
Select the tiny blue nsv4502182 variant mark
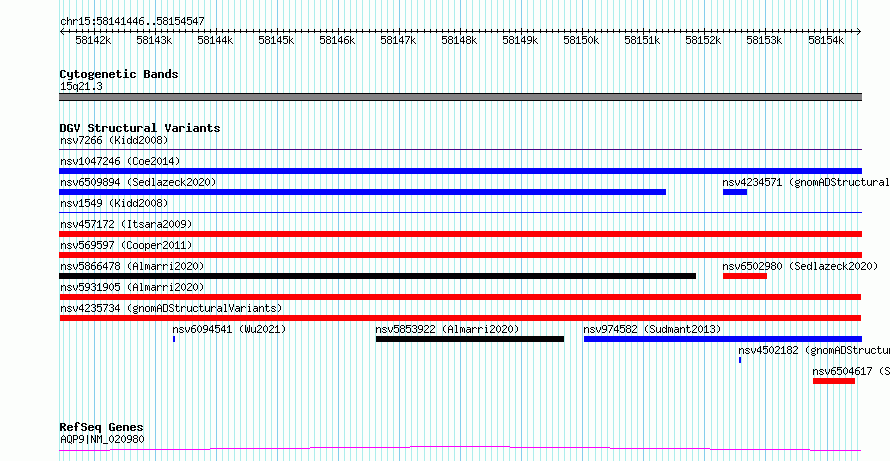[740, 360]
